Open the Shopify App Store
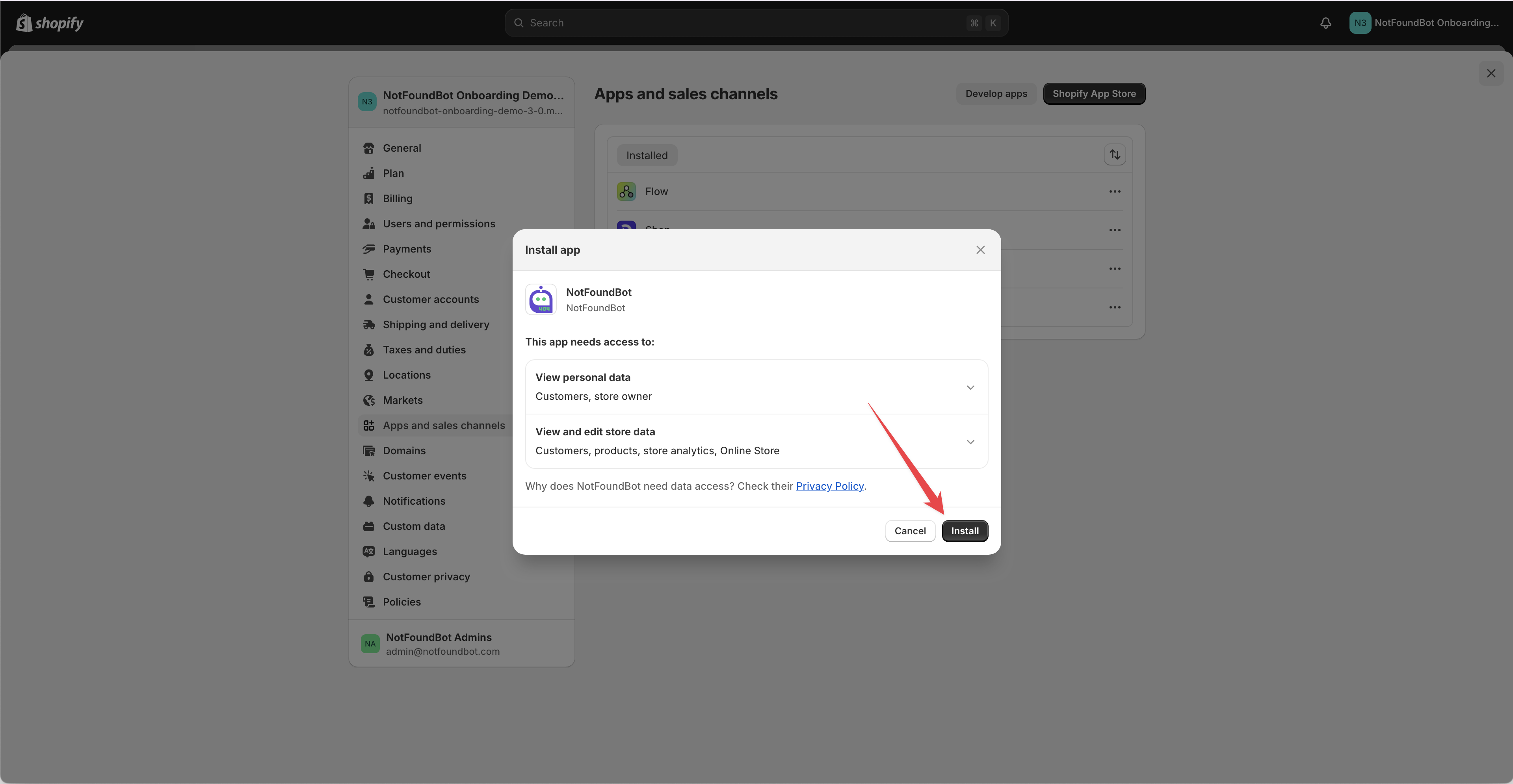 click(x=1094, y=93)
